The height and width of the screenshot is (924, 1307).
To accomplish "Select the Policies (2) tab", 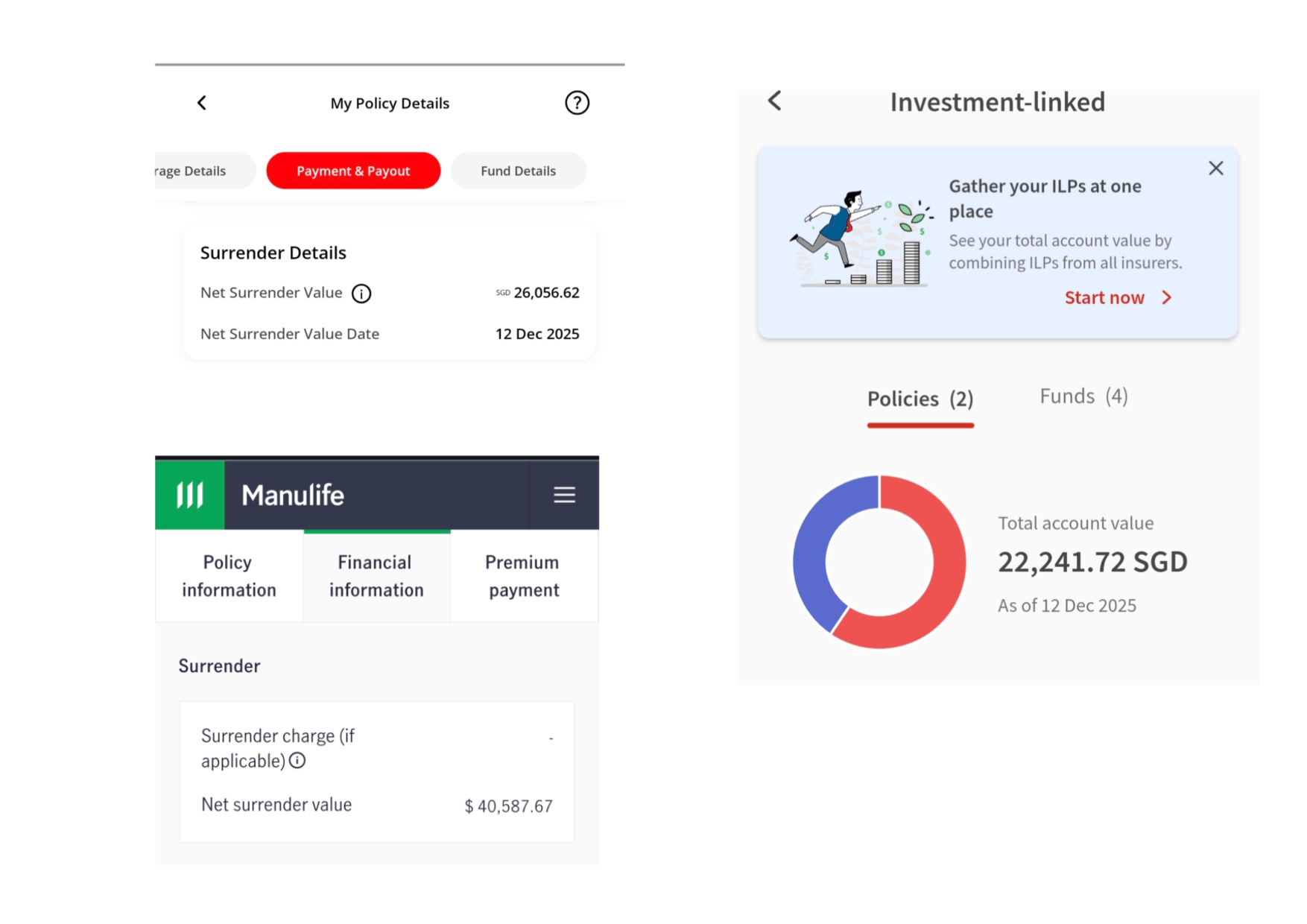I will pos(920,399).
